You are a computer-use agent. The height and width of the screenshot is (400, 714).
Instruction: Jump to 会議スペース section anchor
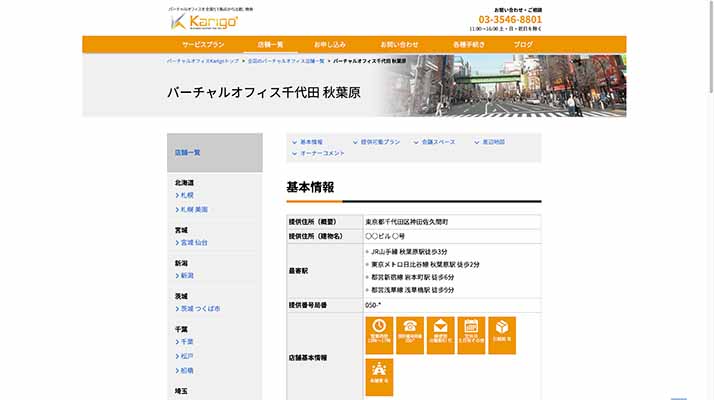(438, 142)
